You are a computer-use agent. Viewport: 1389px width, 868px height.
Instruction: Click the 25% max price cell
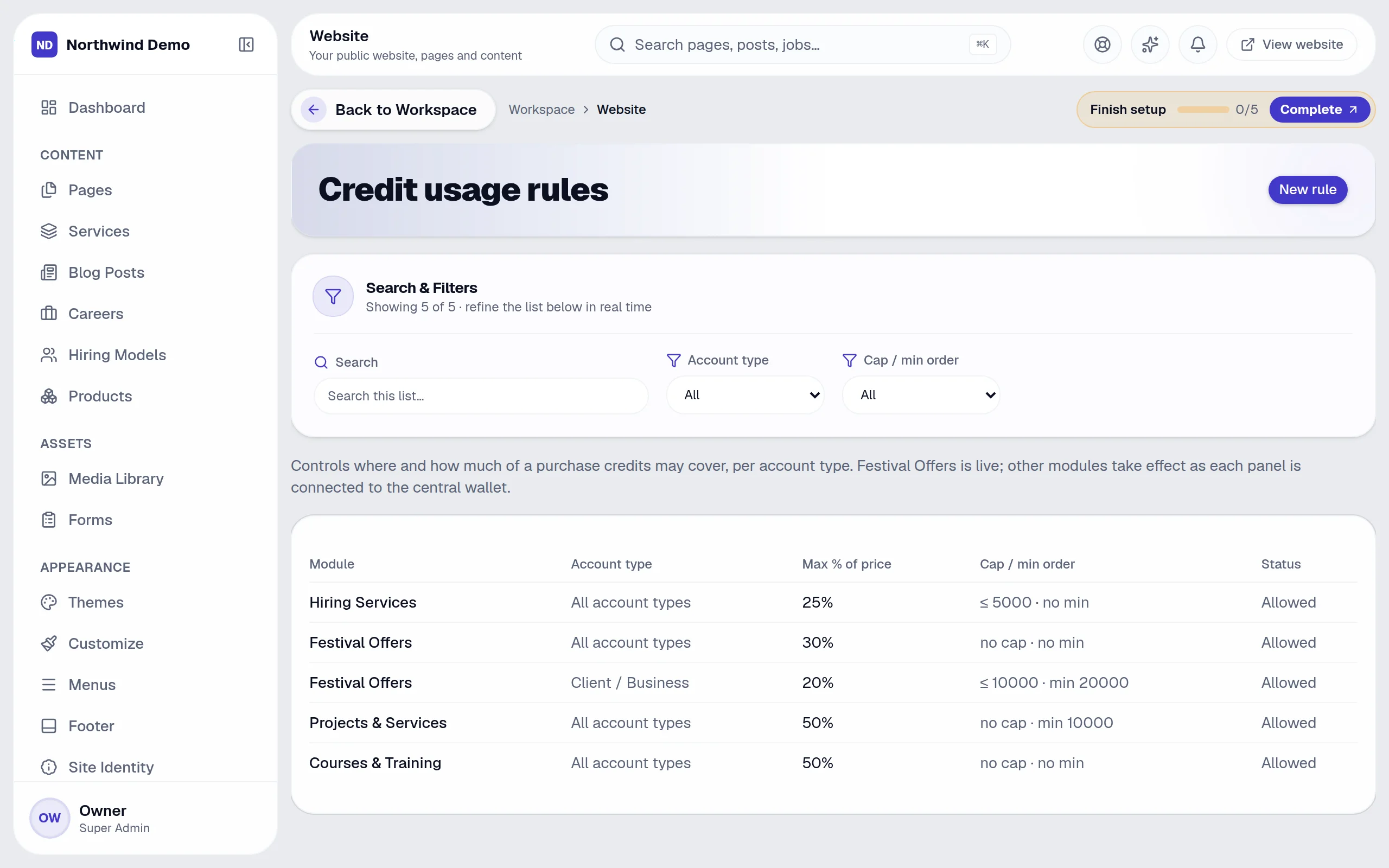(817, 602)
